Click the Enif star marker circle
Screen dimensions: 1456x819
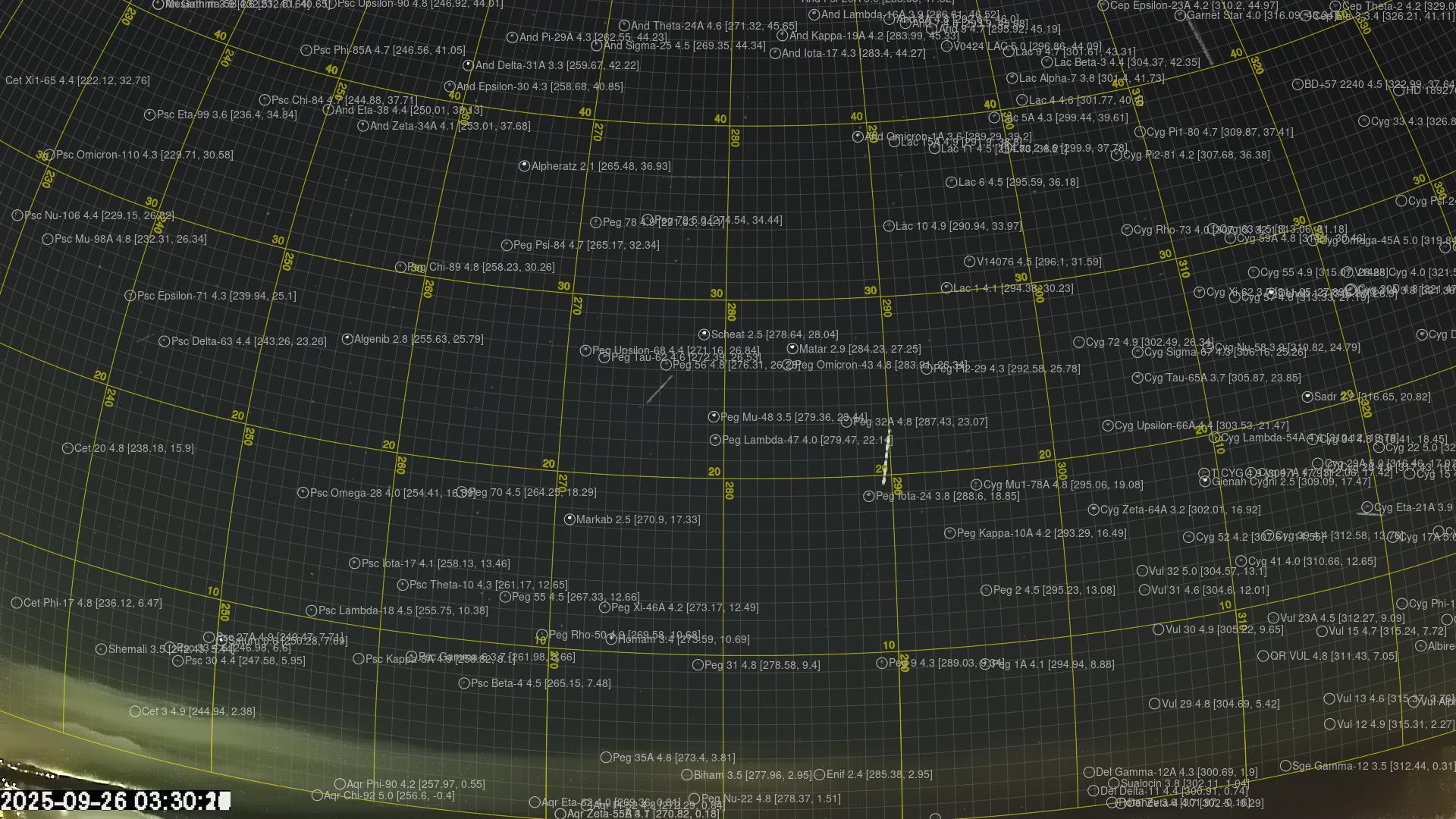click(819, 774)
